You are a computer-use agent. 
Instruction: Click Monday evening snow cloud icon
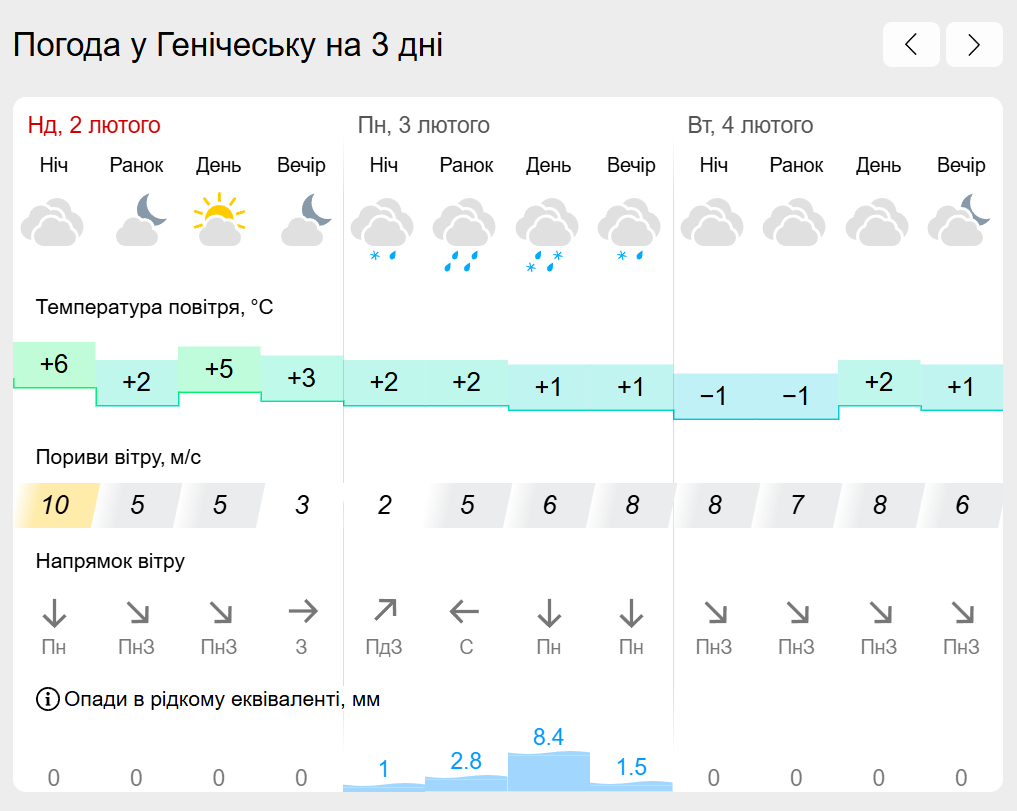[629, 230]
